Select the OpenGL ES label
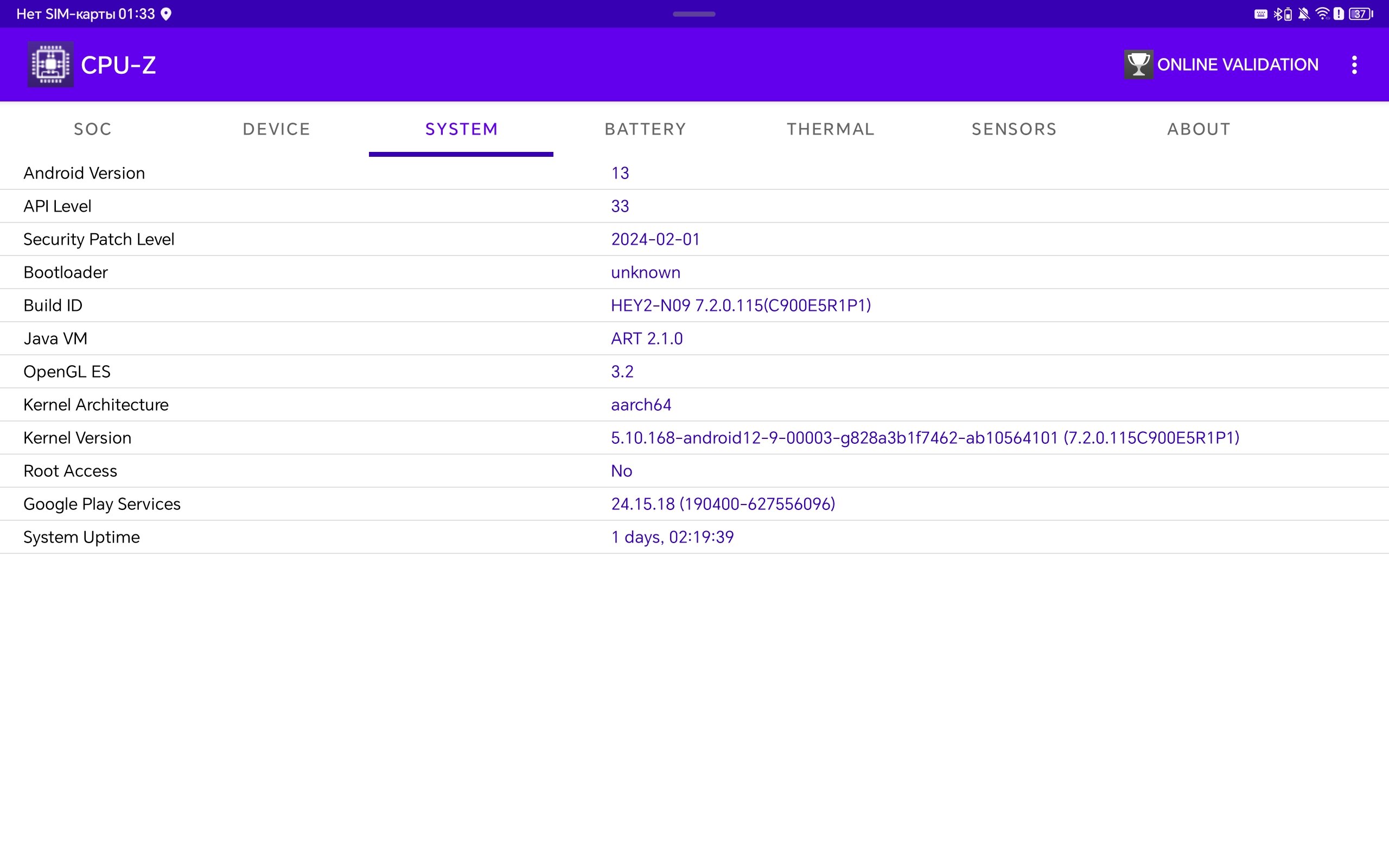 67,372
